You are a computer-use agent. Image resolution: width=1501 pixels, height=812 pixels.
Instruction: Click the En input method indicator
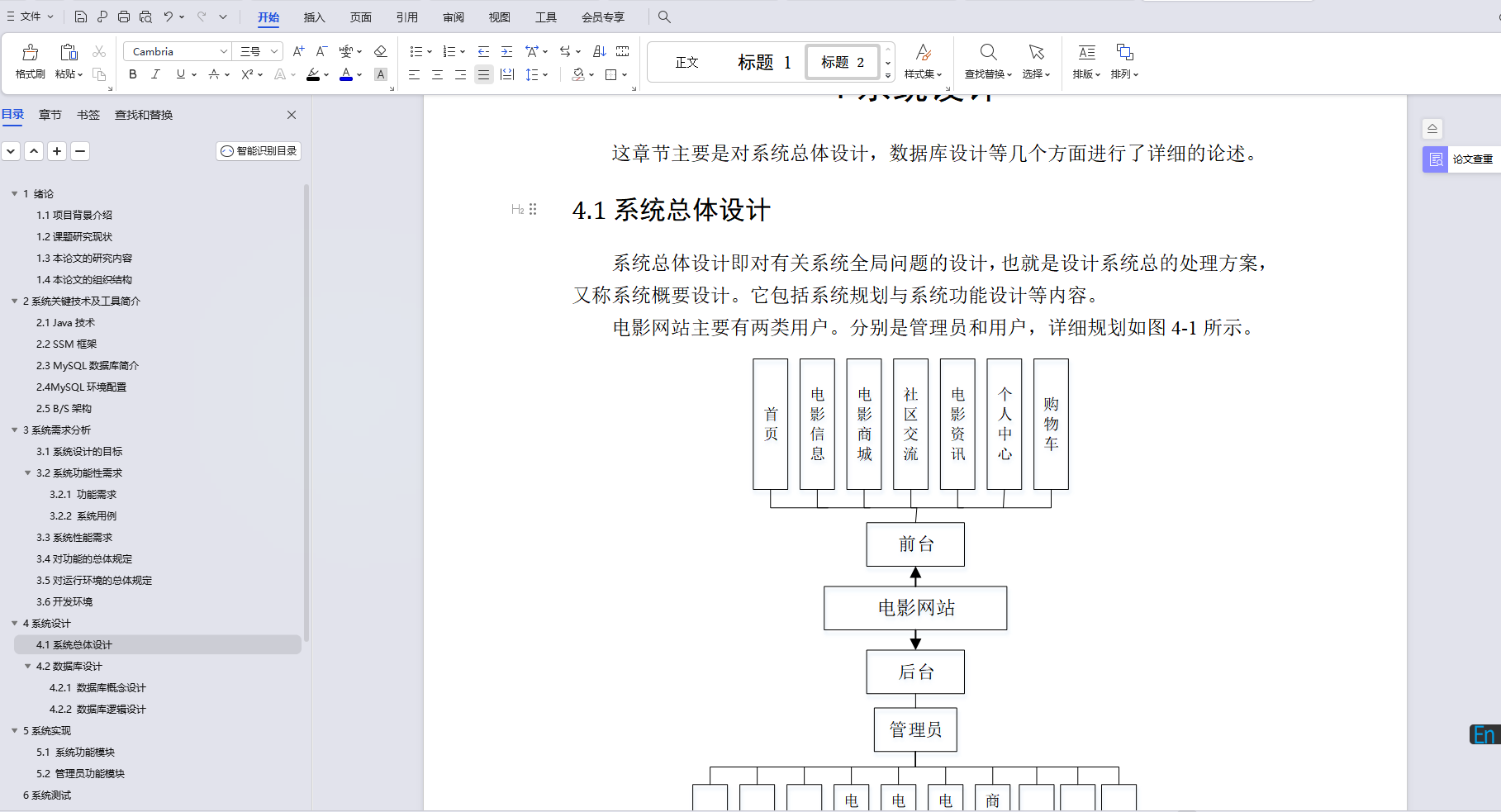click(1484, 734)
